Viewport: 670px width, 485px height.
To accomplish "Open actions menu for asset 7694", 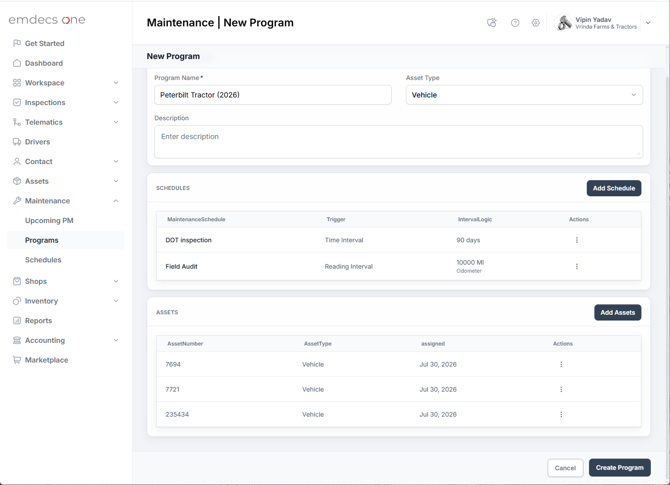I will [x=561, y=364].
